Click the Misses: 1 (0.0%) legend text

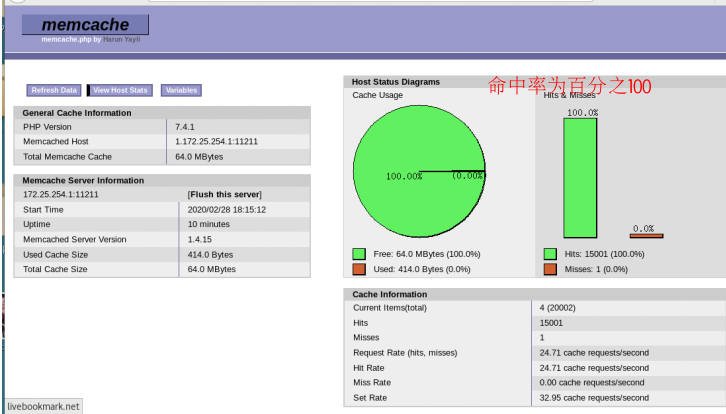(596, 269)
